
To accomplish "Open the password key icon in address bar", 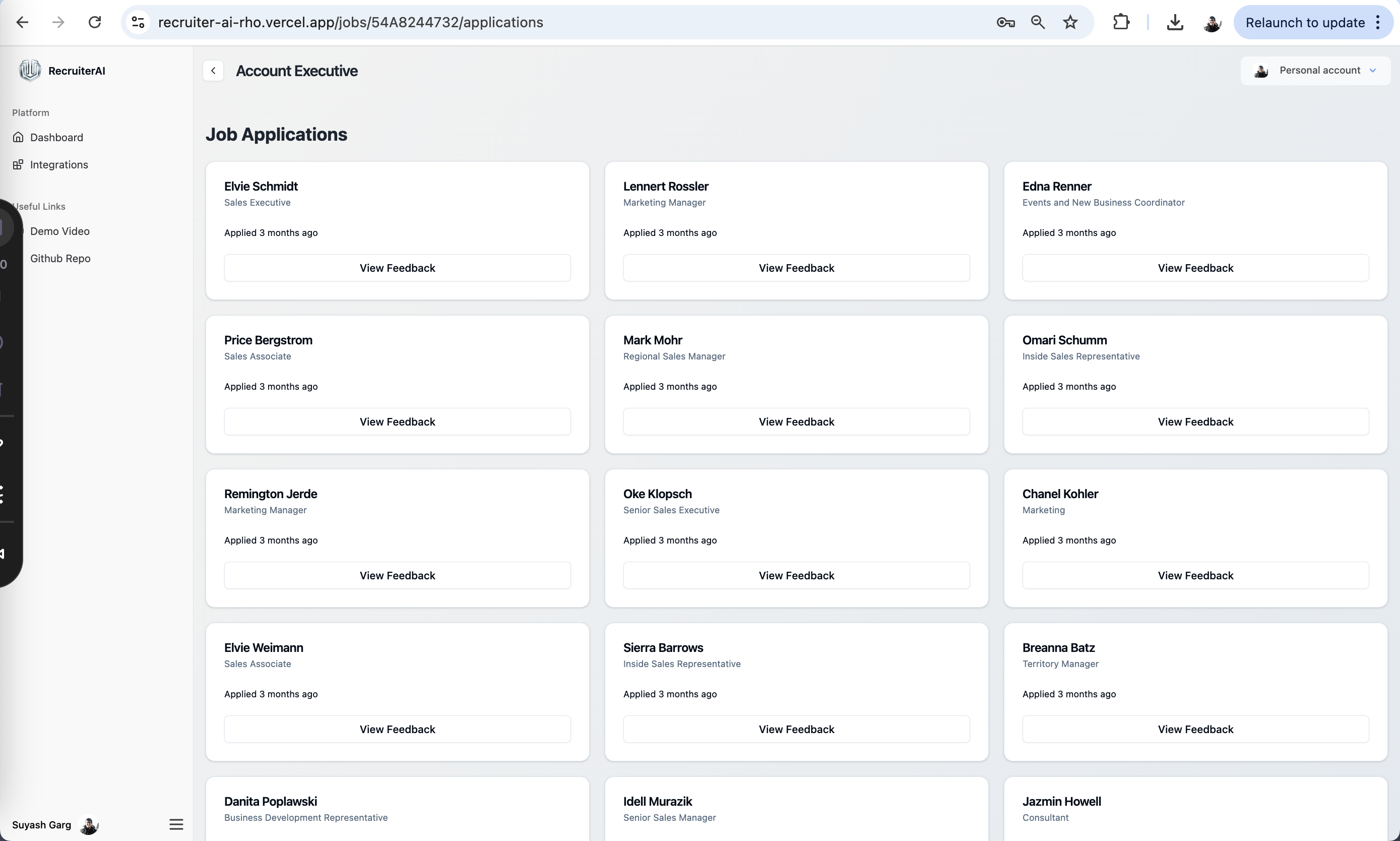I will point(1005,22).
